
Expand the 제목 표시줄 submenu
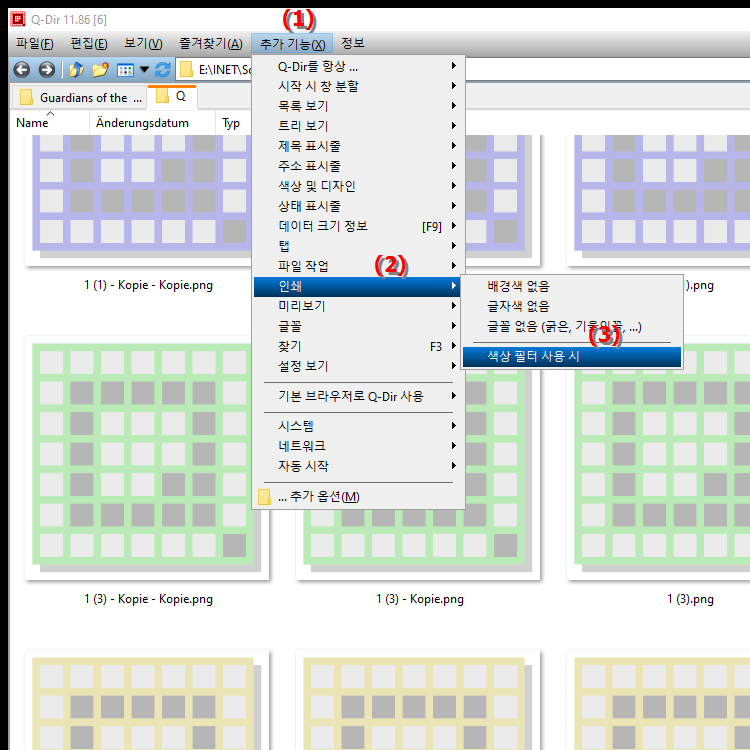tap(358, 146)
